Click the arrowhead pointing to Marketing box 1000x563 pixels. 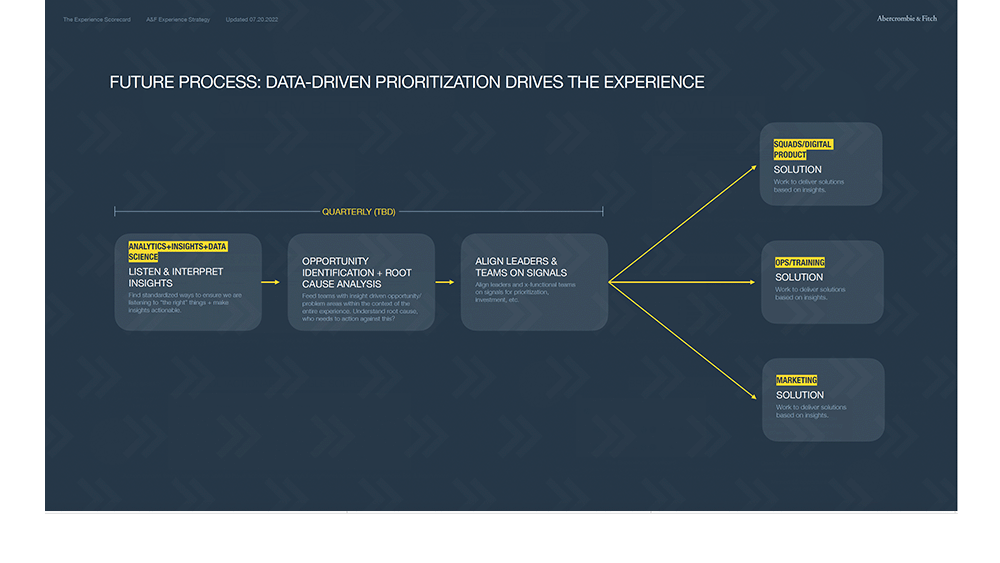tap(753, 395)
